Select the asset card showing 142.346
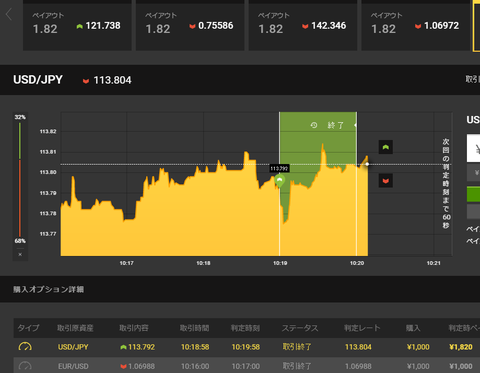This screenshot has width=480, height=373. pos(303,26)
